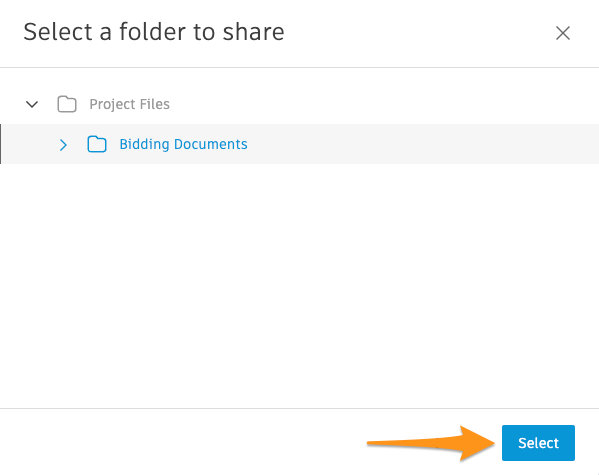Expand the Bidding Documents folder
Viewport: 599px width, 475px height.
click(63, 144)
